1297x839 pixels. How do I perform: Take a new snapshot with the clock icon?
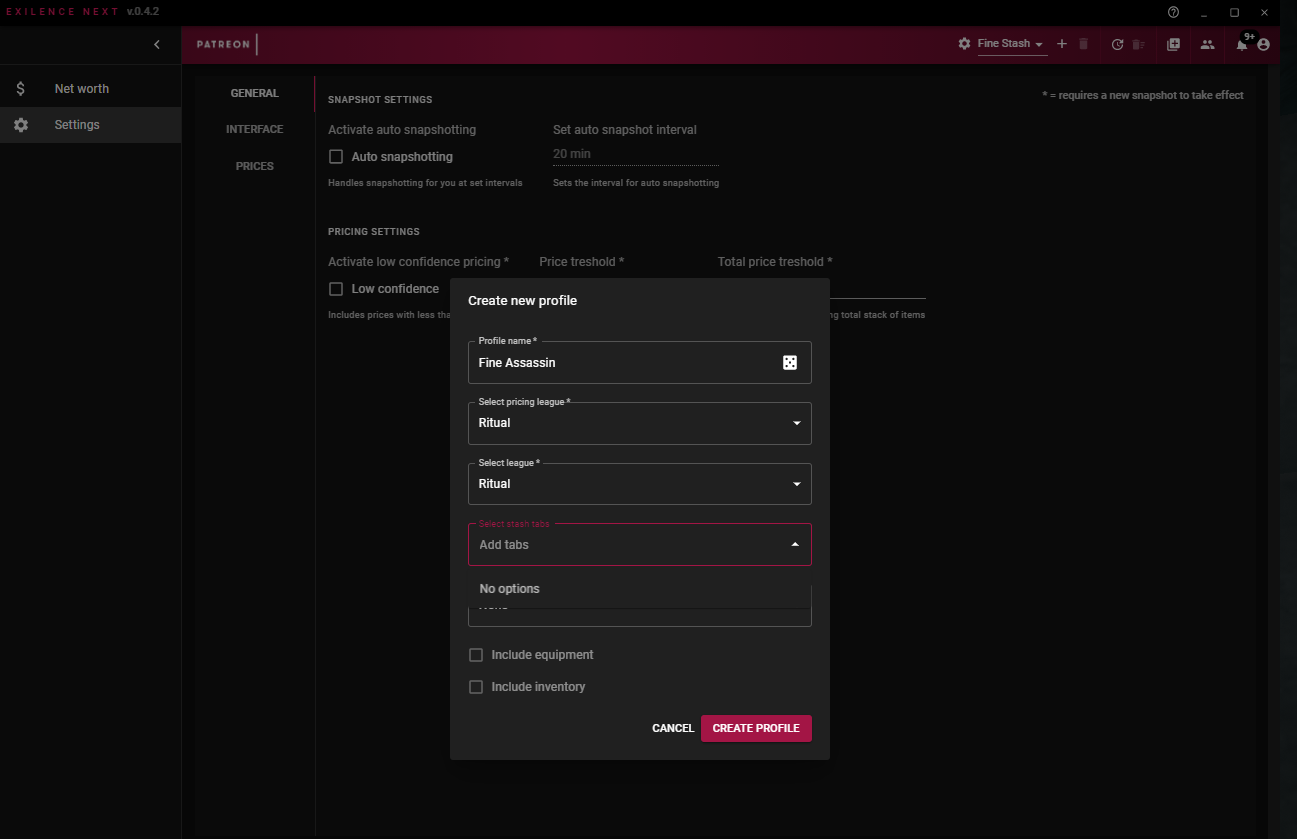(1117, 44)
